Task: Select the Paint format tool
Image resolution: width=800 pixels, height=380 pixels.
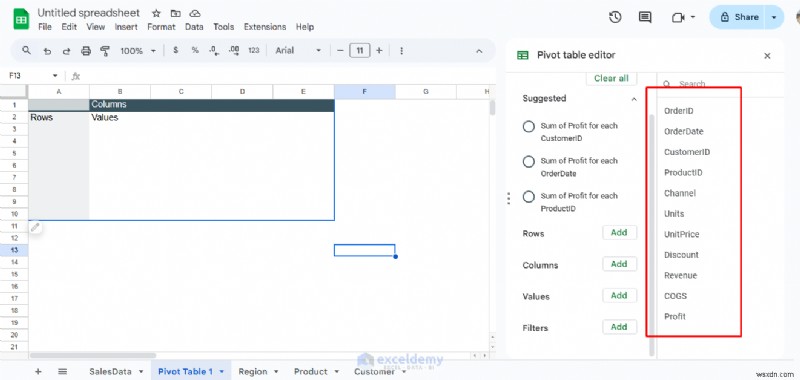Action: point(105,50)
